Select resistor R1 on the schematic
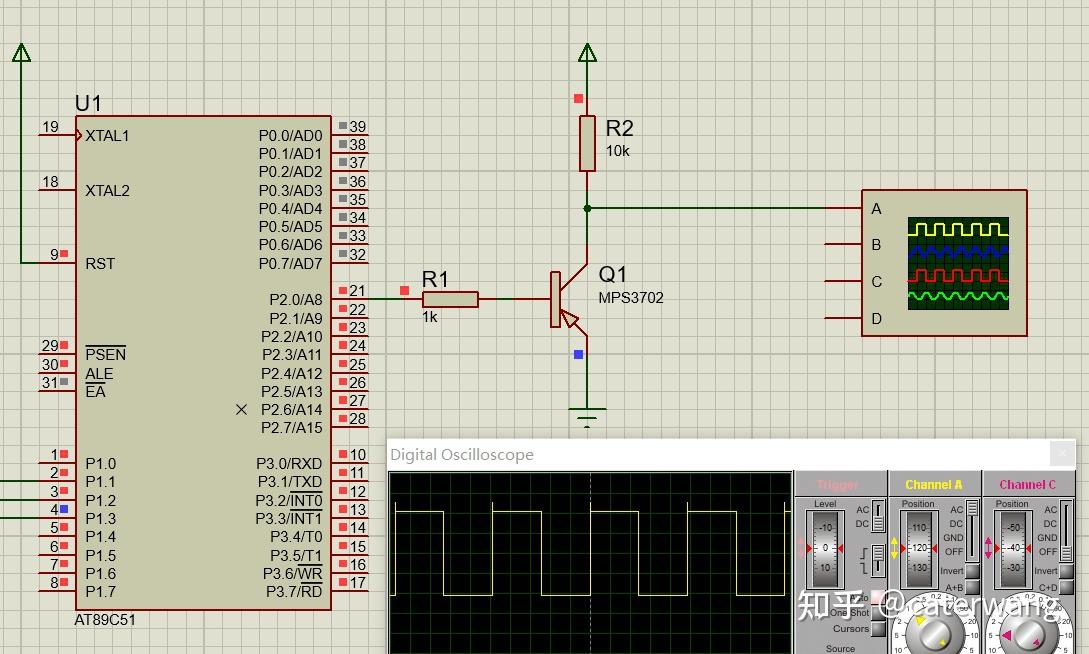 [450, 299]
